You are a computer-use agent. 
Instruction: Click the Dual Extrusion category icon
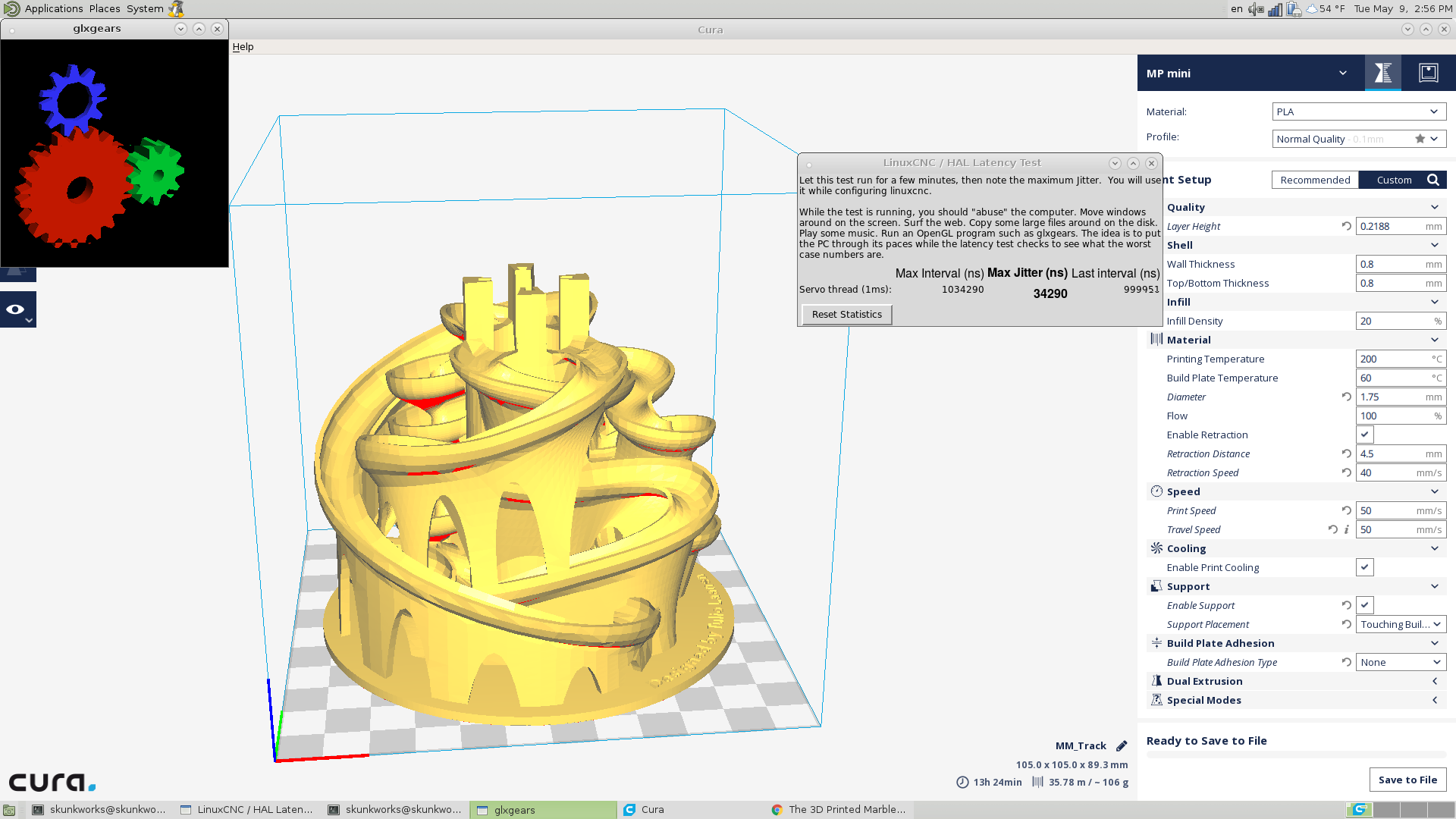click(1156, 681)
